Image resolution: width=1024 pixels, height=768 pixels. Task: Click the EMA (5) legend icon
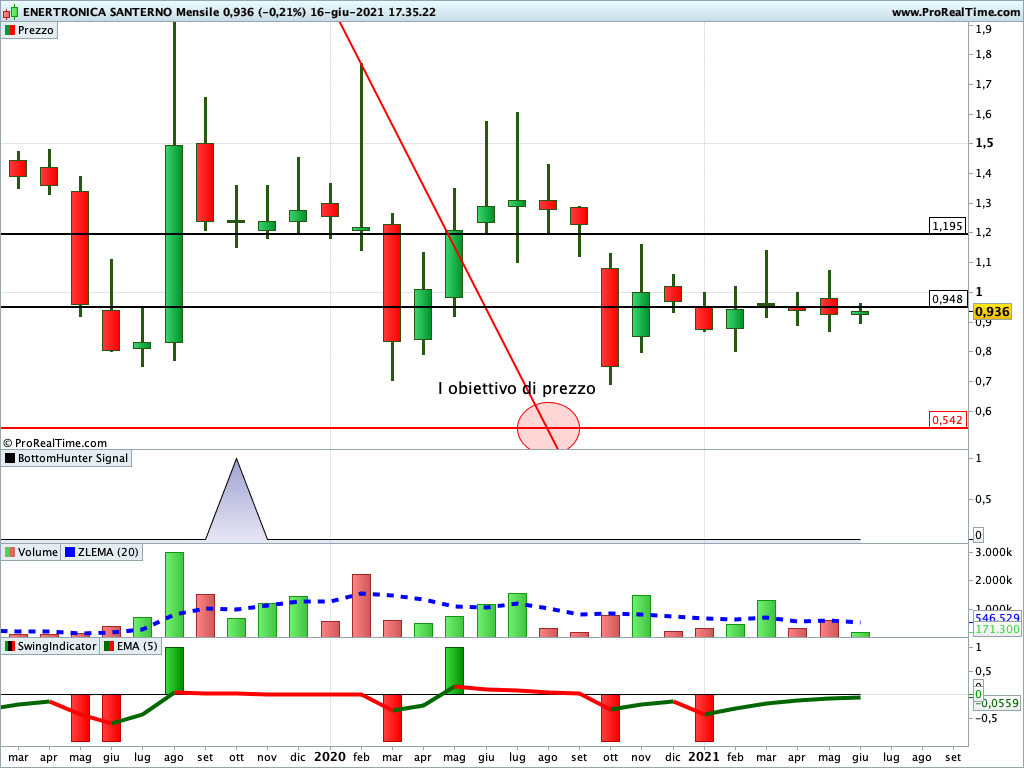108,646
